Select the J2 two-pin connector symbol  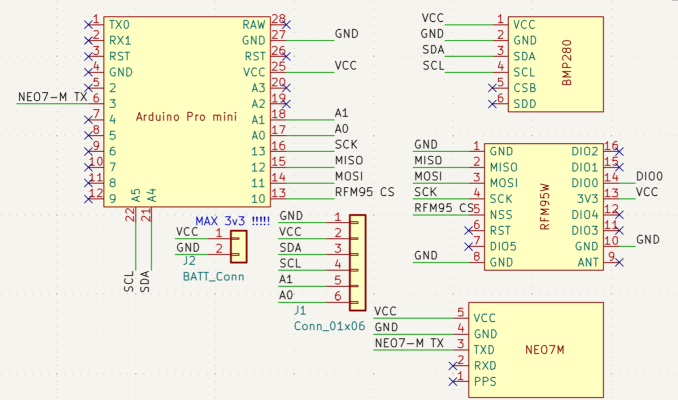pos(239,246)
